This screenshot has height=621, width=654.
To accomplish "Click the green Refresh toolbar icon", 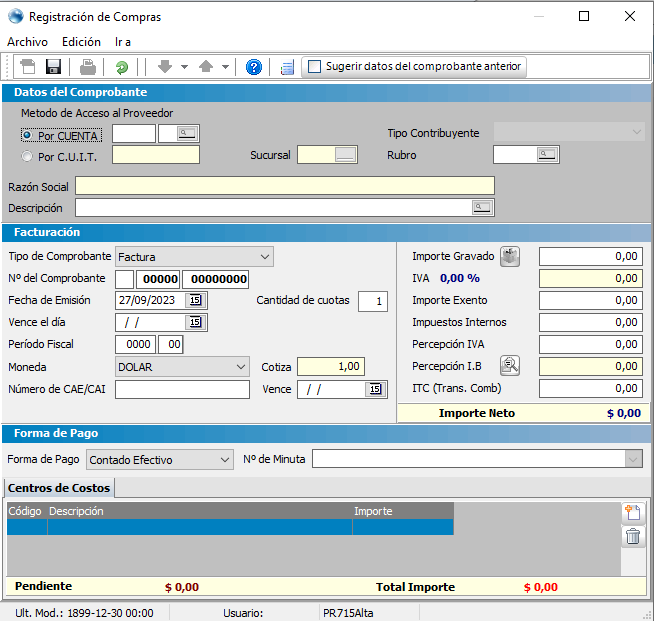I will tap(121, 67).
